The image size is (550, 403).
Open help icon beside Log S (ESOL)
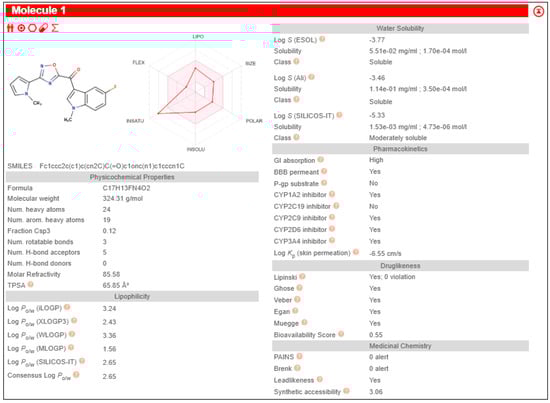coord(322,39)
